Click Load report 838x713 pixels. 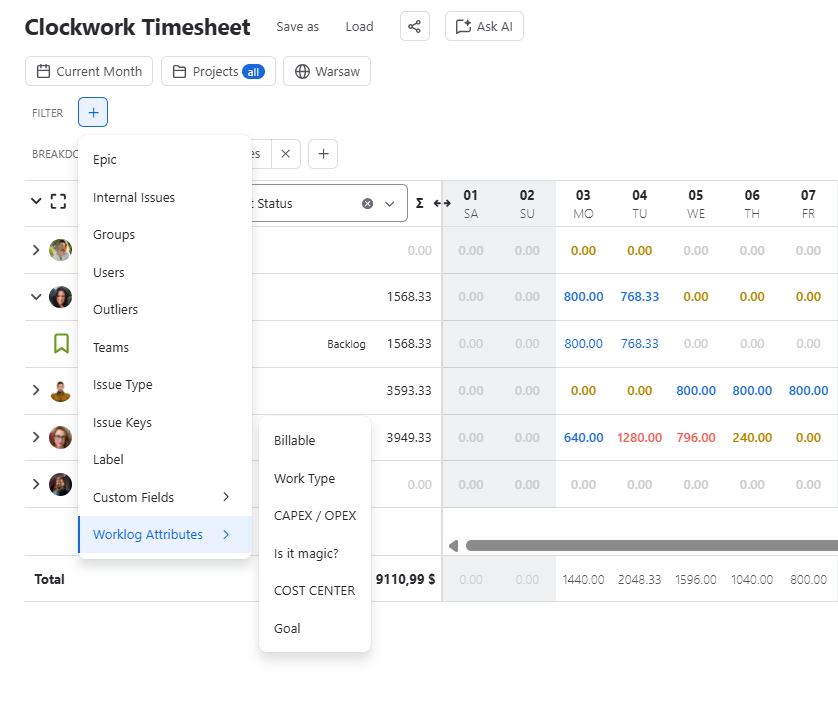click(x=359, y=27)
